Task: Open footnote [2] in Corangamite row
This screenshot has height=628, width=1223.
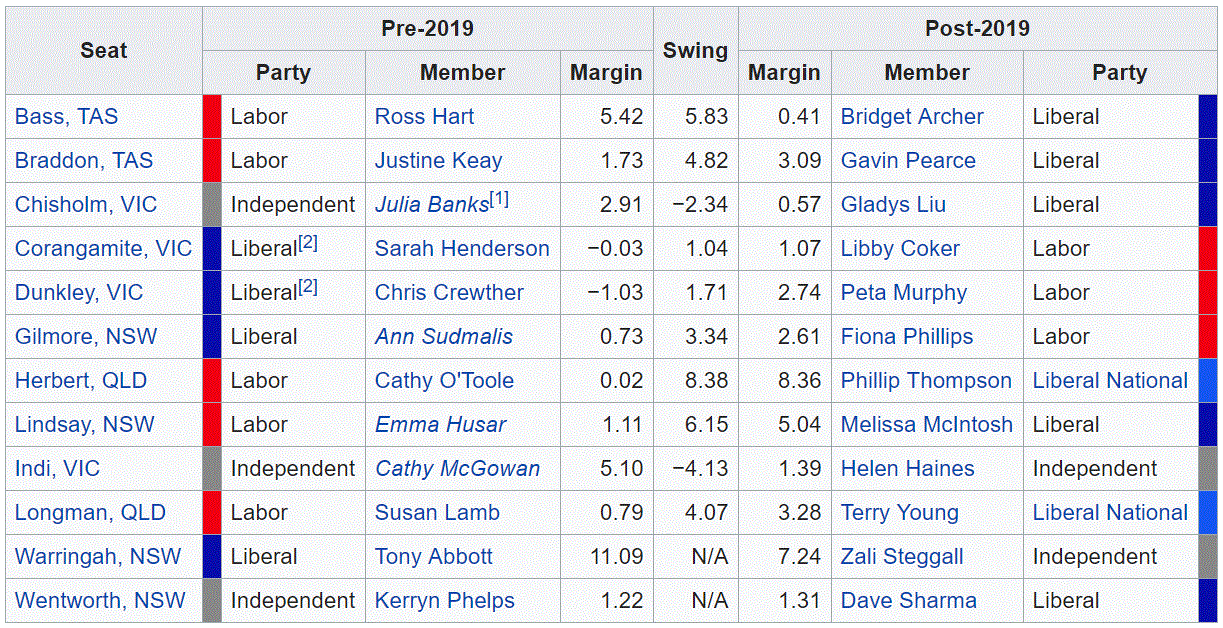Action: (x=308, y=244)
